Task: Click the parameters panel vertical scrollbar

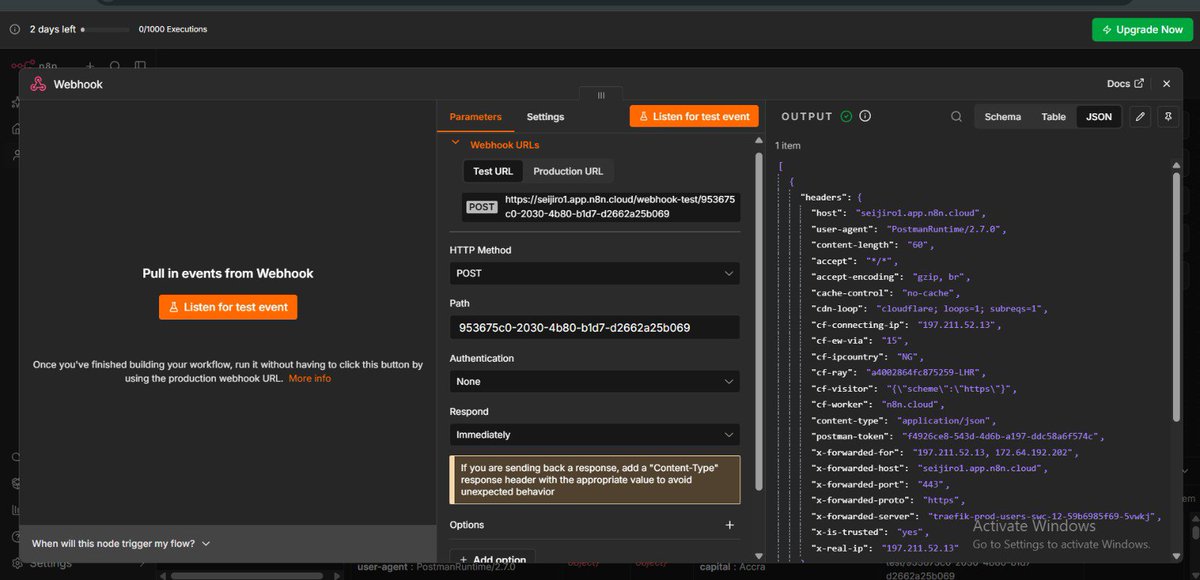Action: point(759,320)
